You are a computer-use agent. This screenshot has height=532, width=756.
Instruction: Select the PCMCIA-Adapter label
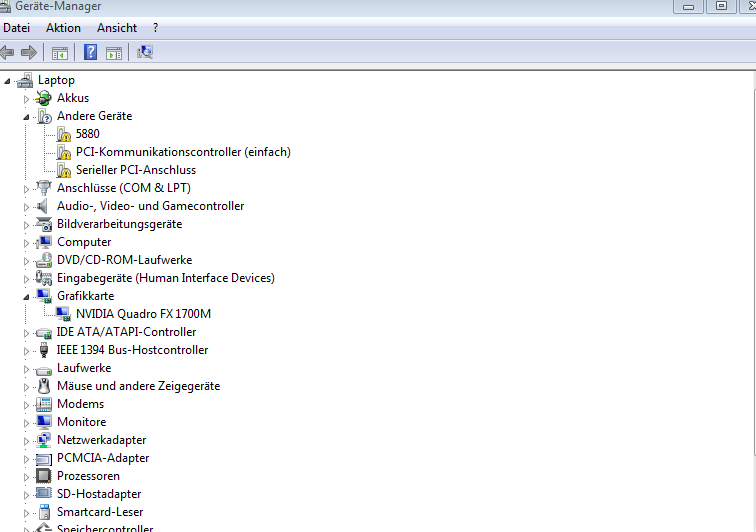pos(103,458)
